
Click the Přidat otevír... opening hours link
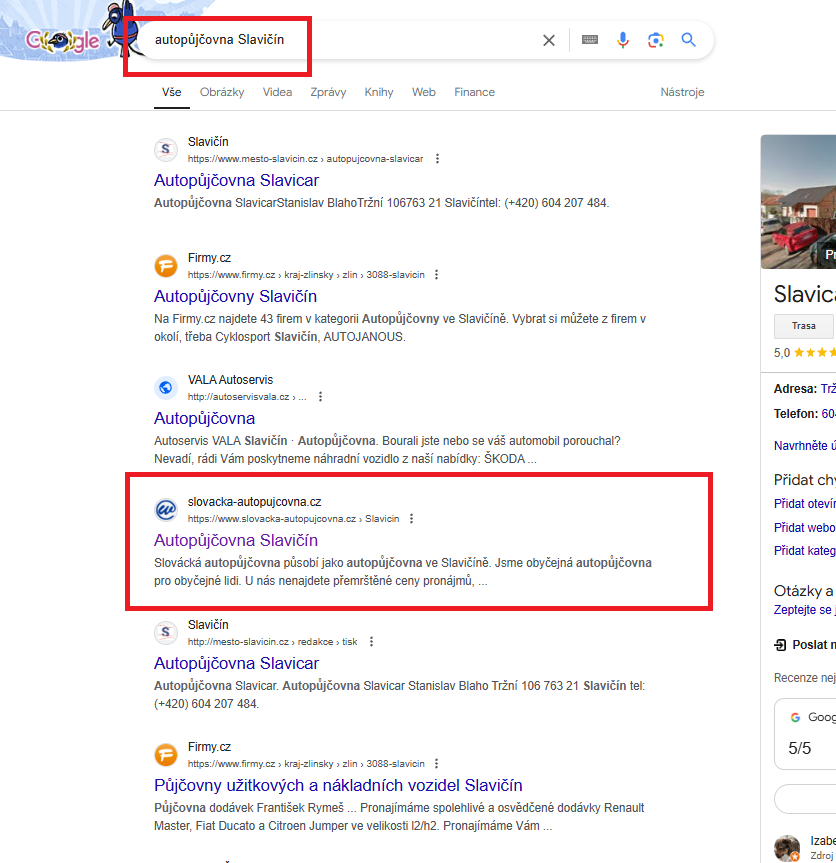point(805,504)
